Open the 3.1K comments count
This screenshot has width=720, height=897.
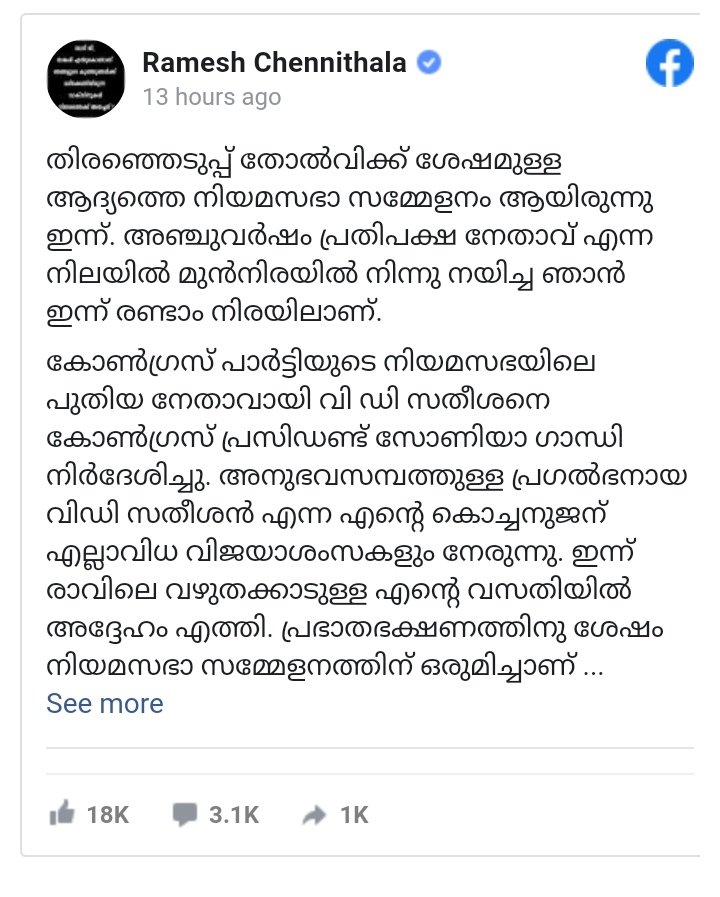(234, 815)
